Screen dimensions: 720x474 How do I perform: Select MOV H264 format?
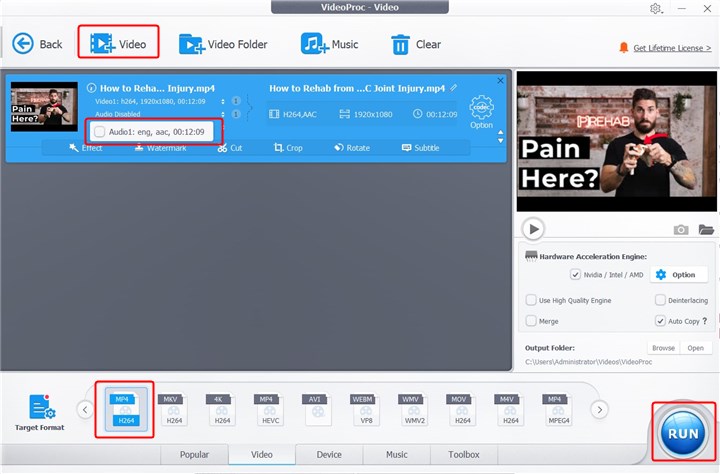click(x=462, y=409)
